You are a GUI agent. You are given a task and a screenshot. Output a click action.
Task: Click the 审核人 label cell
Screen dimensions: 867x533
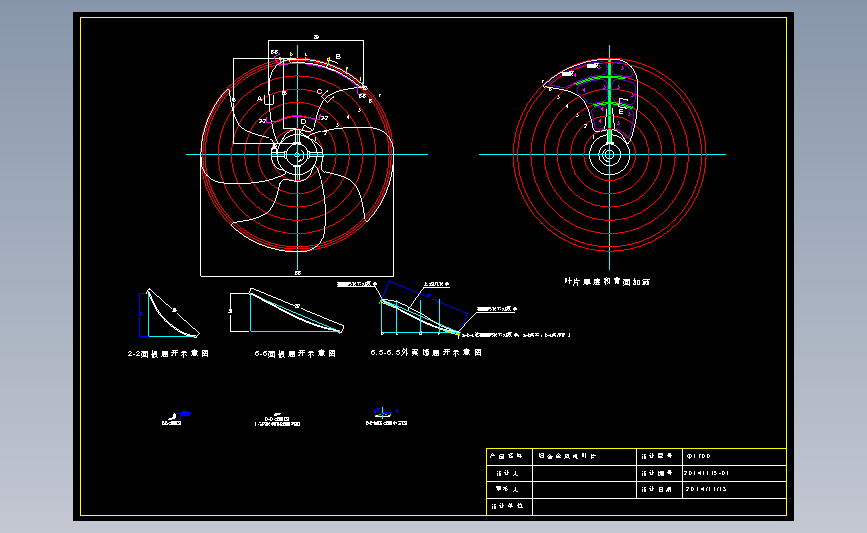(x=509, y=490)
